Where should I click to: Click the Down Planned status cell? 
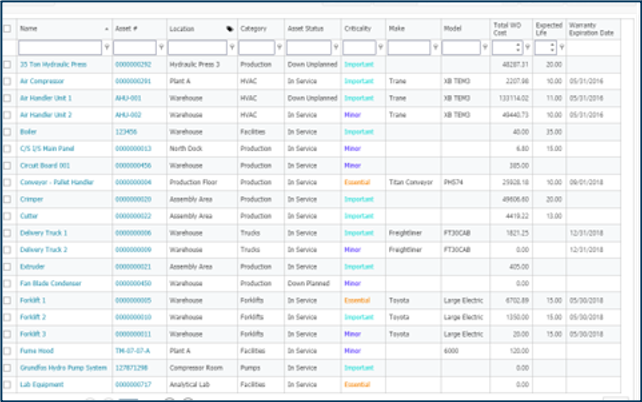tap(309, 283)
